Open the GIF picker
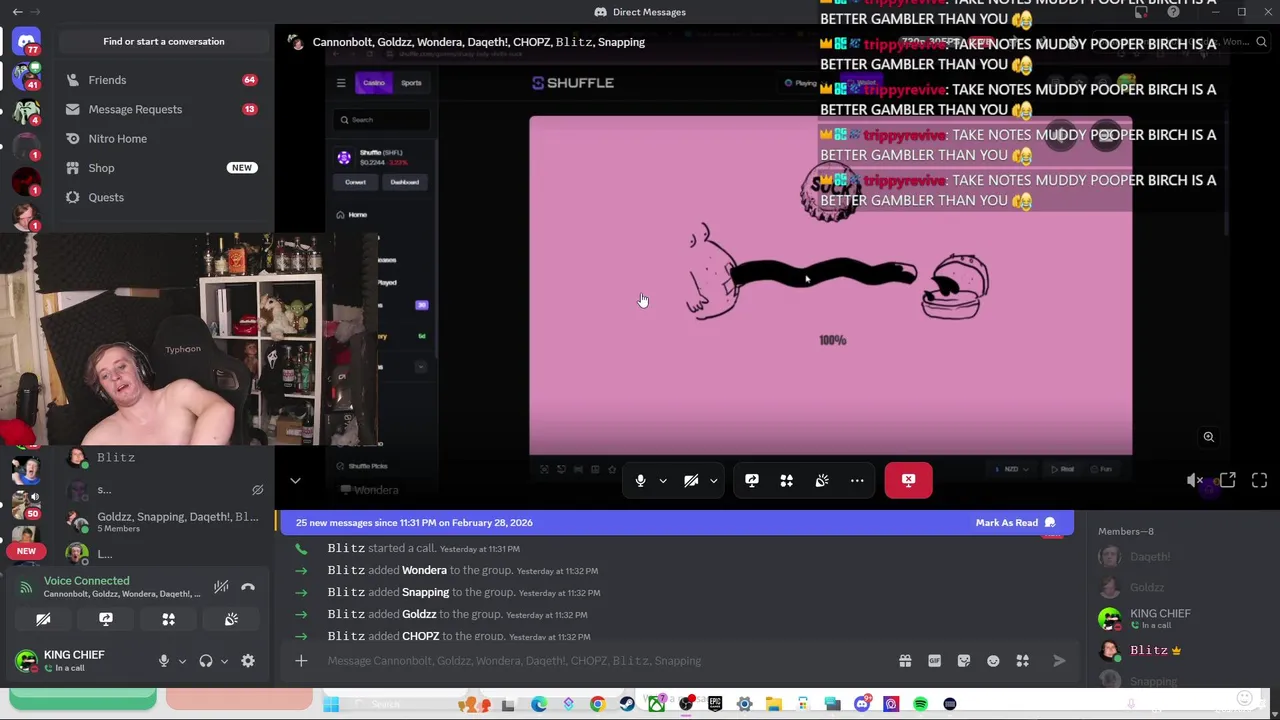Image resolution: width=1280 pixels, height=720 pixels. tap(934, 661)
